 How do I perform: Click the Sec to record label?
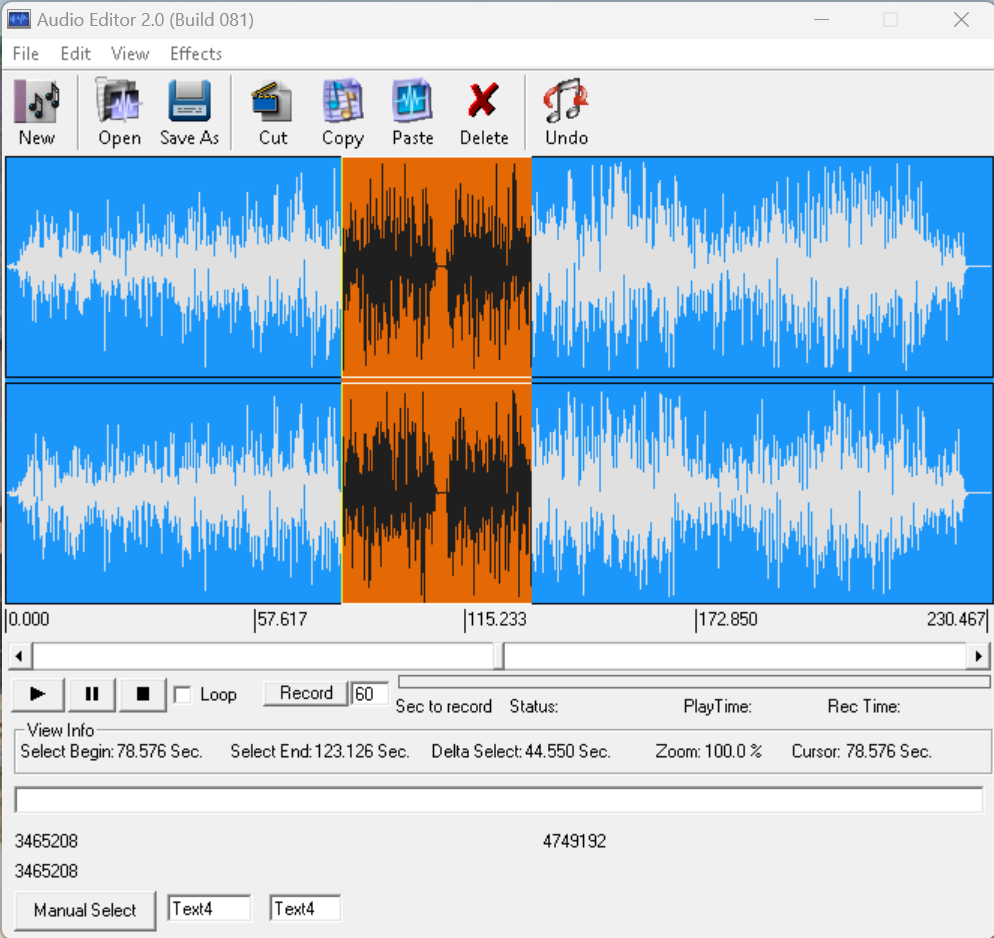click(444, 707)
